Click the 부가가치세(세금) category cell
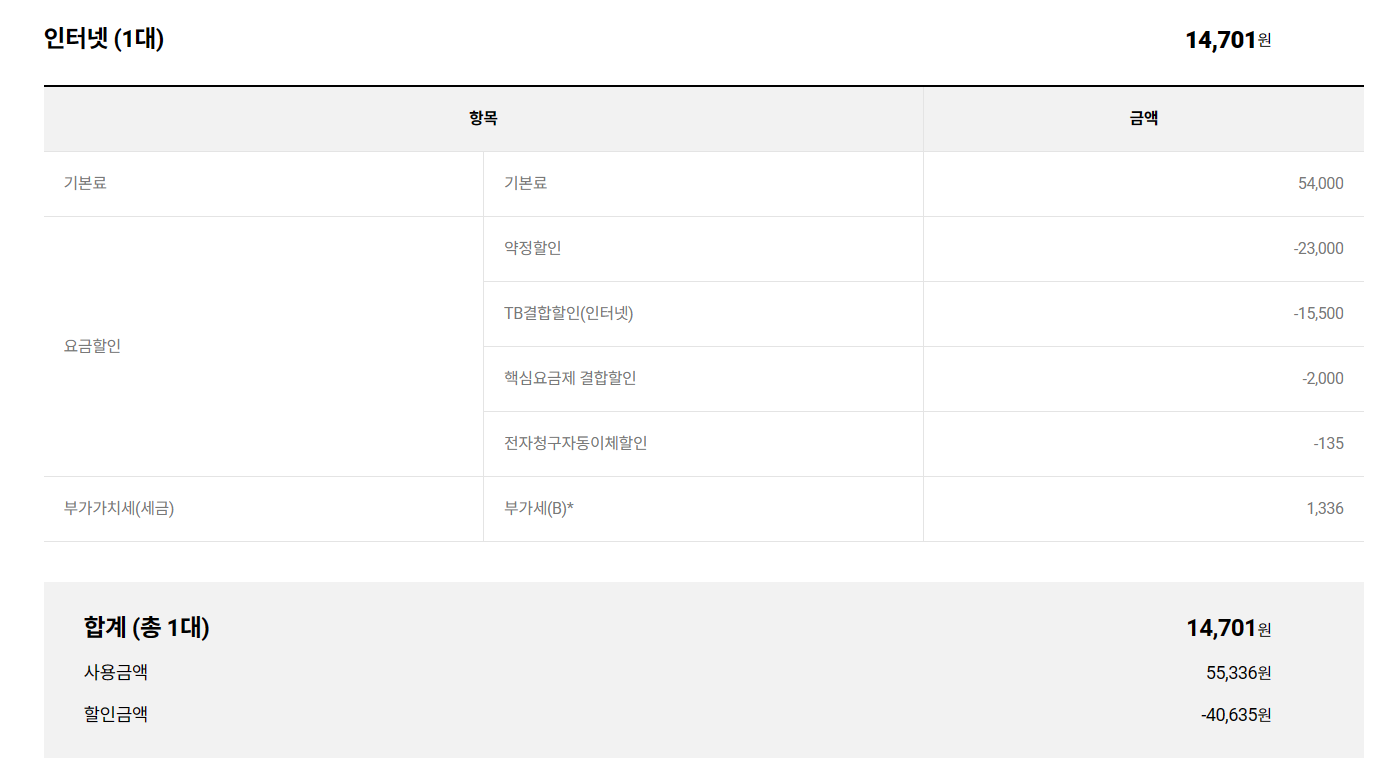 click(119, 508)
